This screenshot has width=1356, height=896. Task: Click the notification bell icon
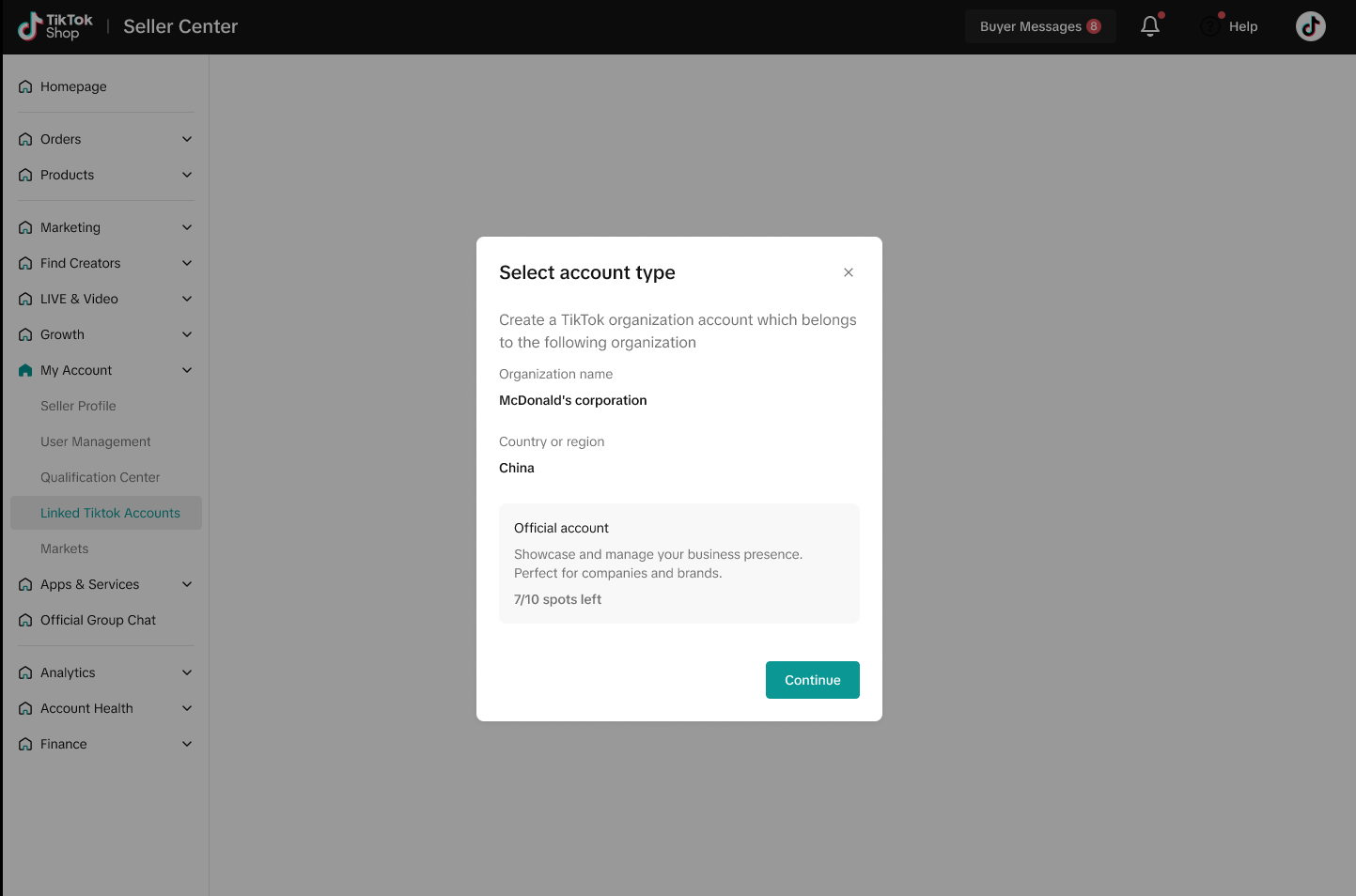pos(1149,26)
